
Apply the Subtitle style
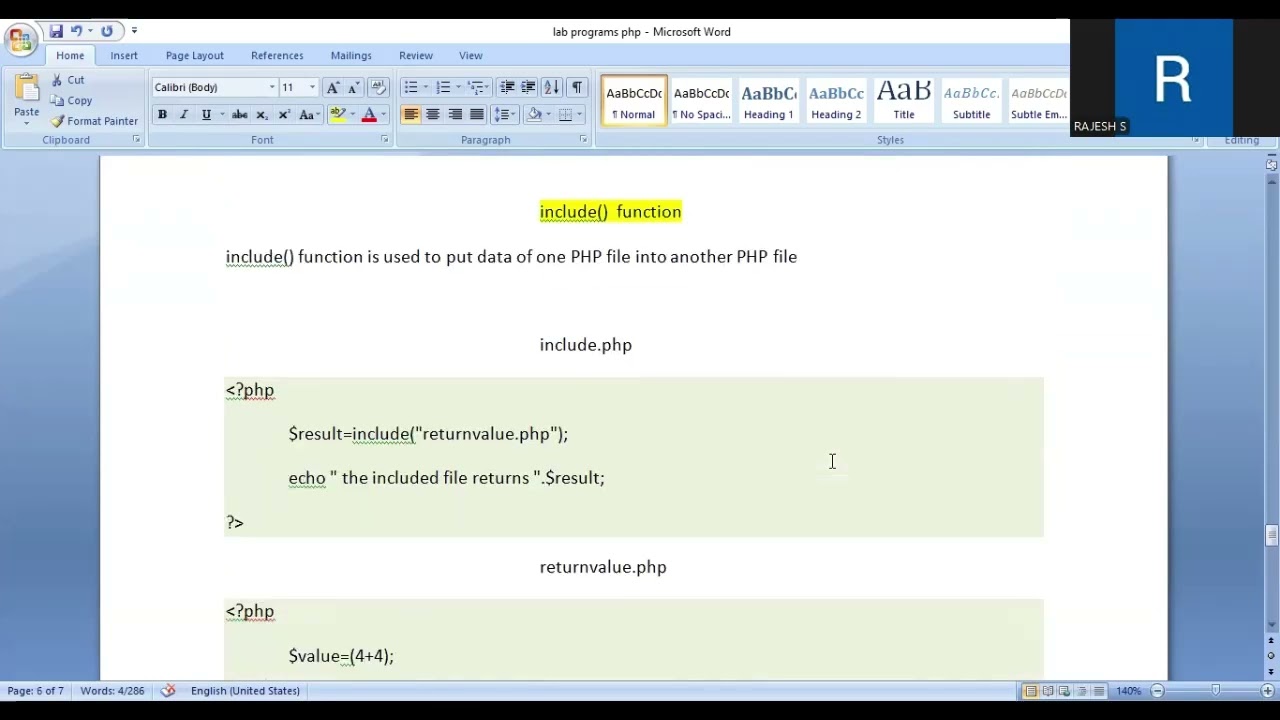click(x=971, y=100)
